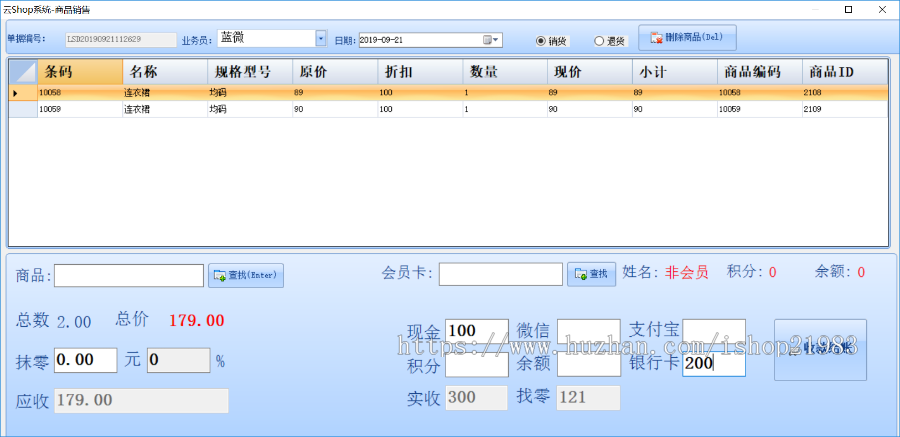This screenshot has width=900, height=437.
Task: Click the 现金 cash amount field
Action: coord(476,331)
